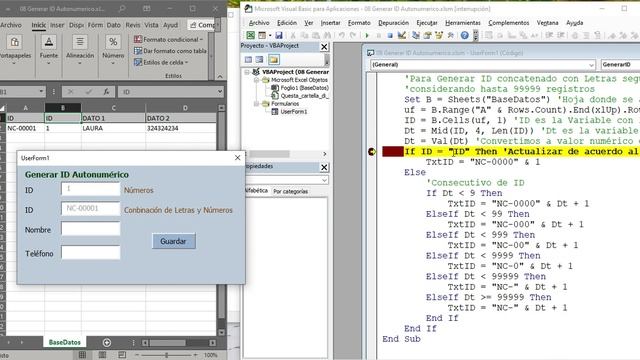
Task: Click the Find binoculars icon in VBA toolbar
Action: click(327, 36)
